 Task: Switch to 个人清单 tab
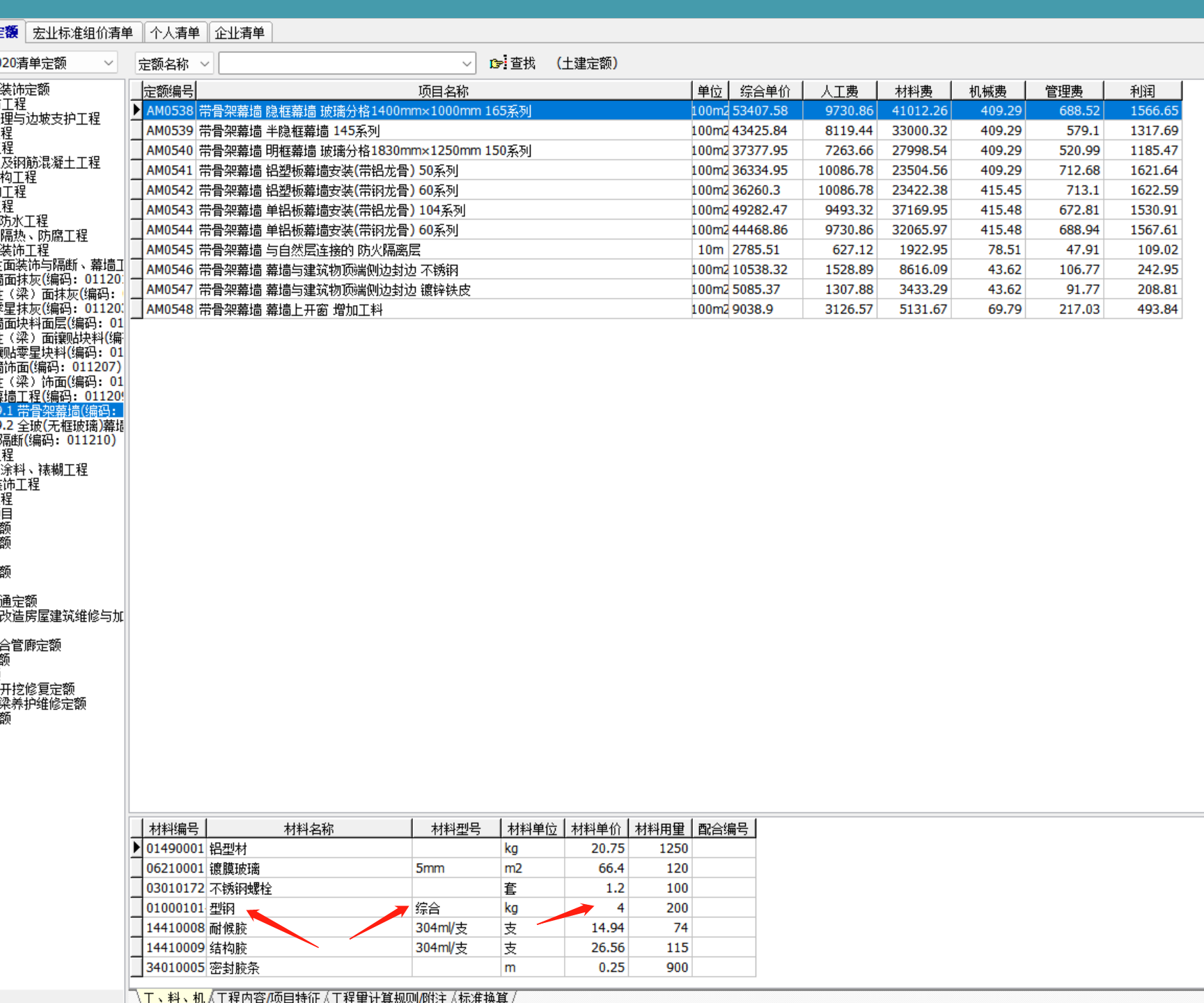175,33
